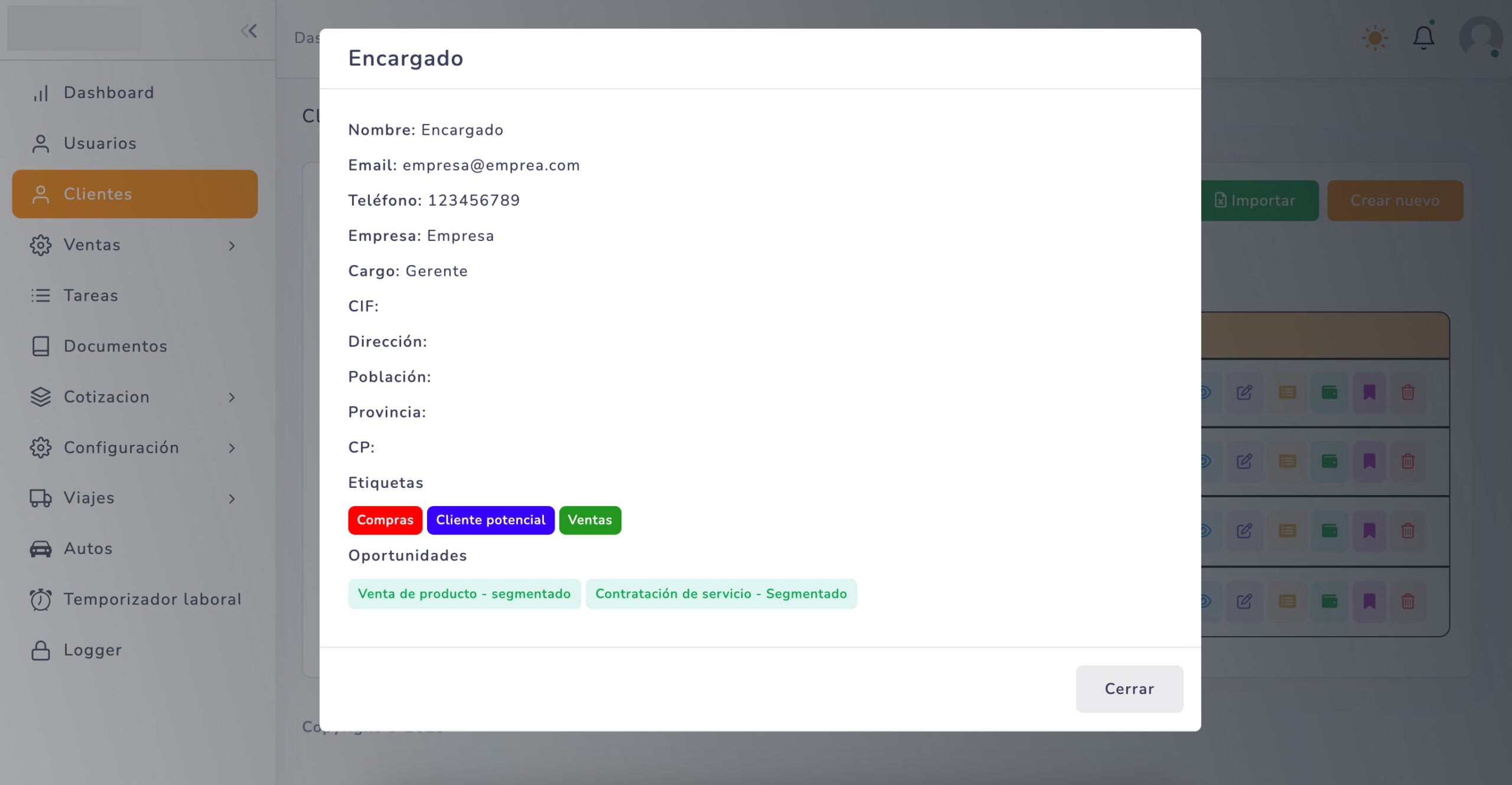Open Temporizador laboral in the sidebar

click(x=135, y=600)
